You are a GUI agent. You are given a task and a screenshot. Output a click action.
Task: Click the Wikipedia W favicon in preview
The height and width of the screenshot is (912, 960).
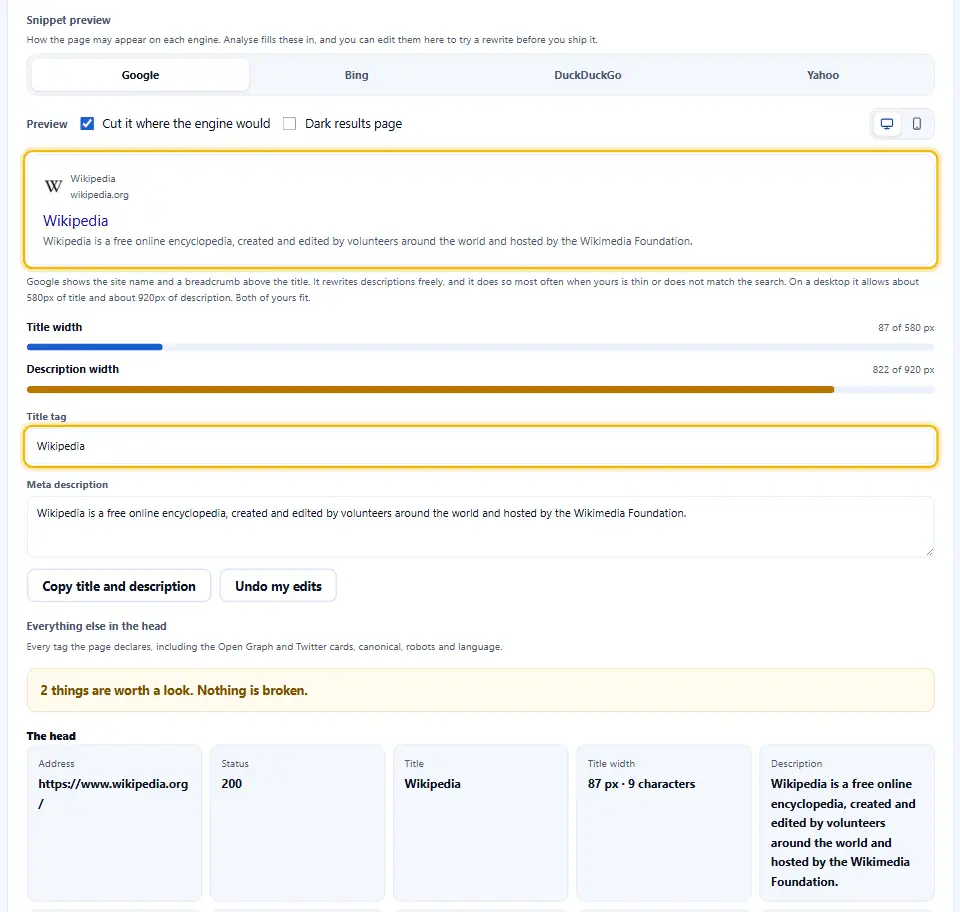pos(53,186)
